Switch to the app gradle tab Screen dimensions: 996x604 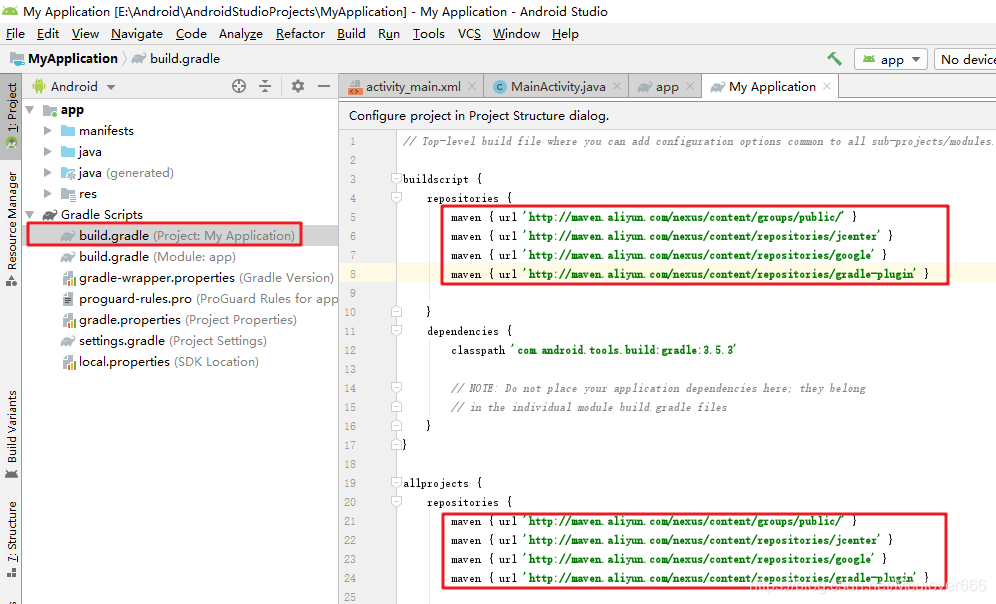coord(667,86)
